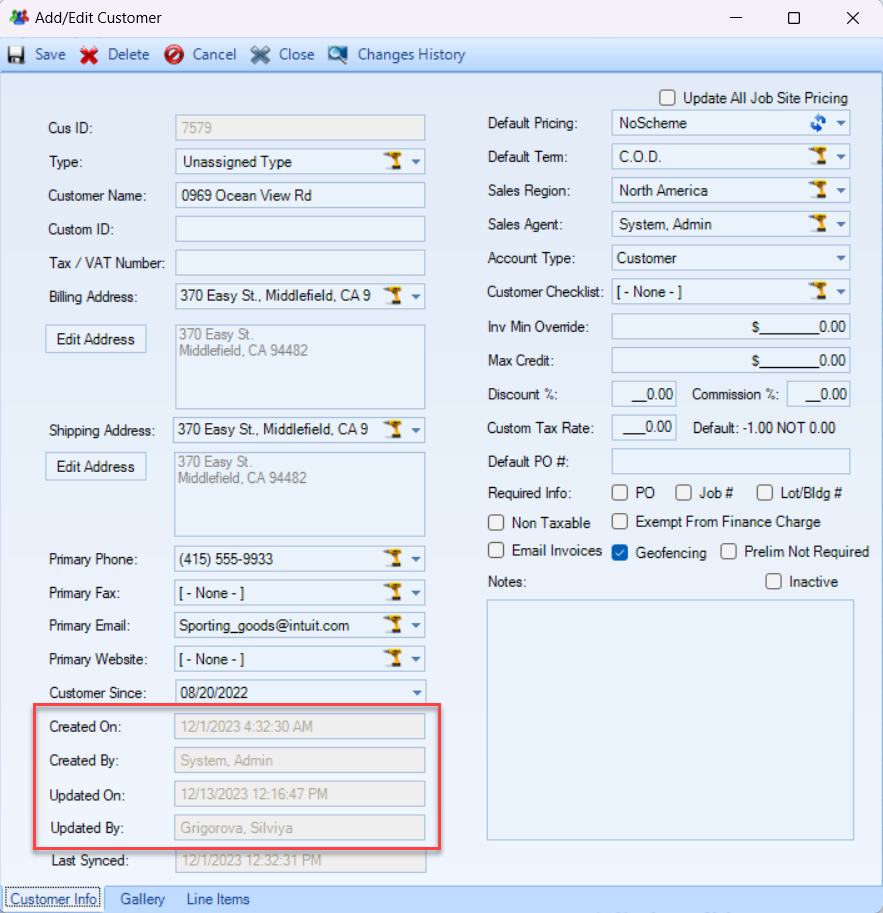Click the drill icon in Sales Region
This screenshot has height=913, width=883.
tap(819, 189)
